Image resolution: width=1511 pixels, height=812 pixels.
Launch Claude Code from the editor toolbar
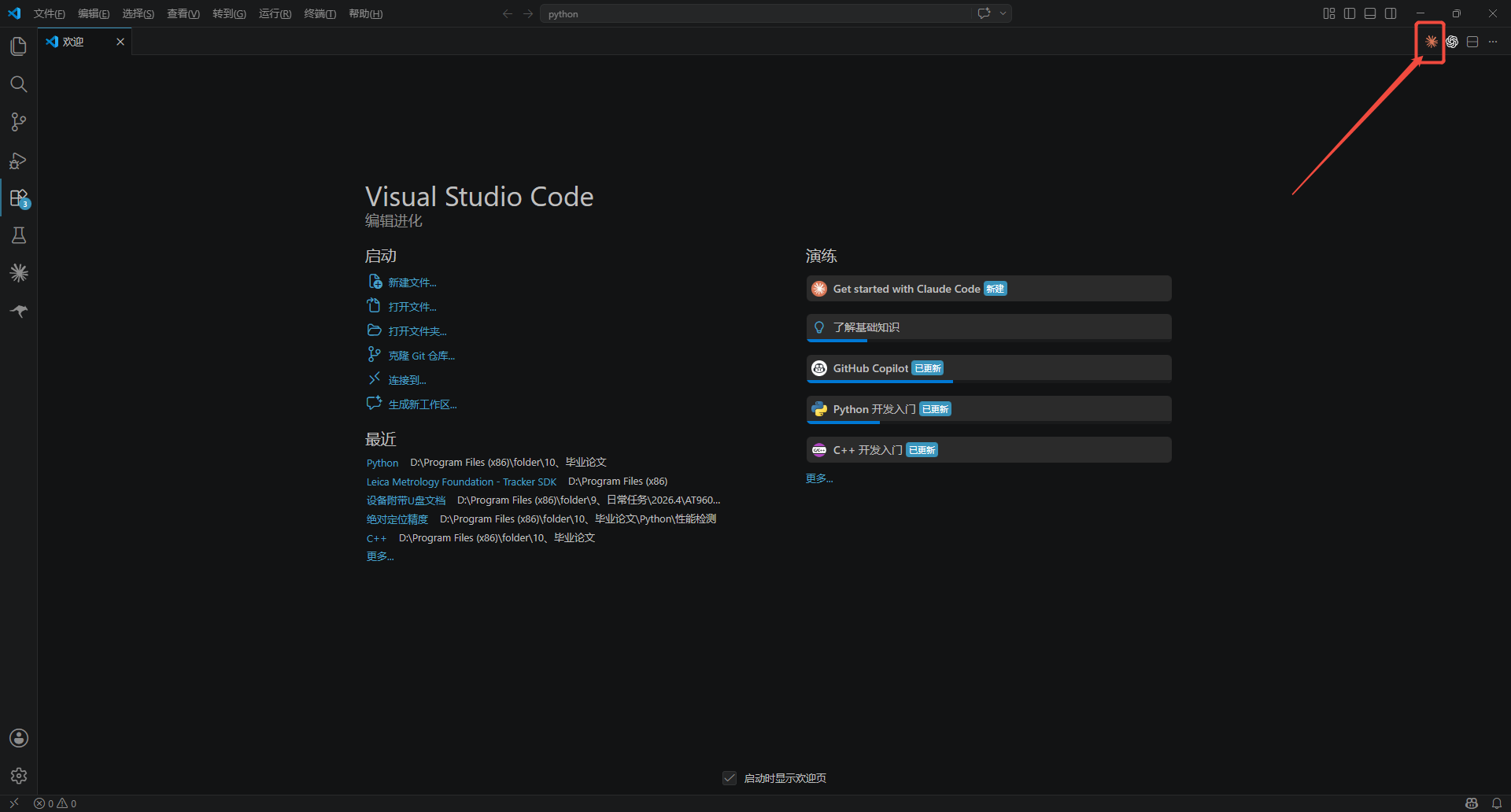pos(1432,42)
